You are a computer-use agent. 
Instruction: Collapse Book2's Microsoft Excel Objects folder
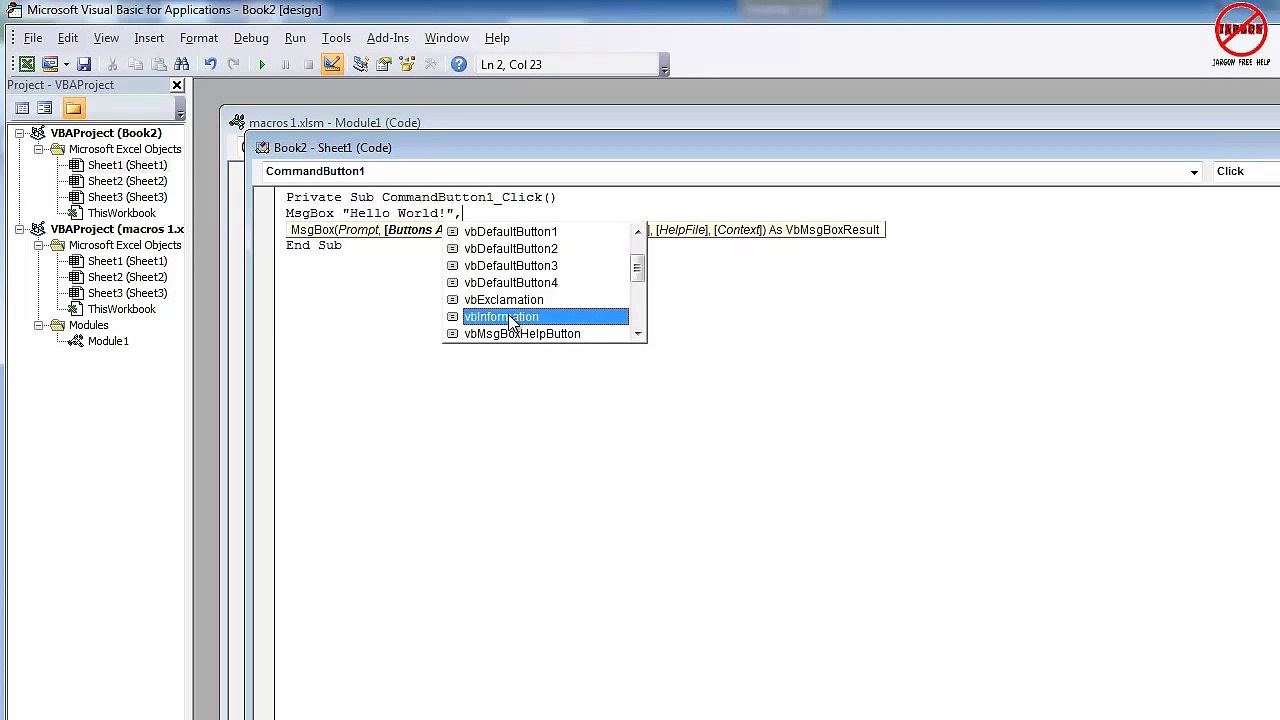(x=39, y=149)
